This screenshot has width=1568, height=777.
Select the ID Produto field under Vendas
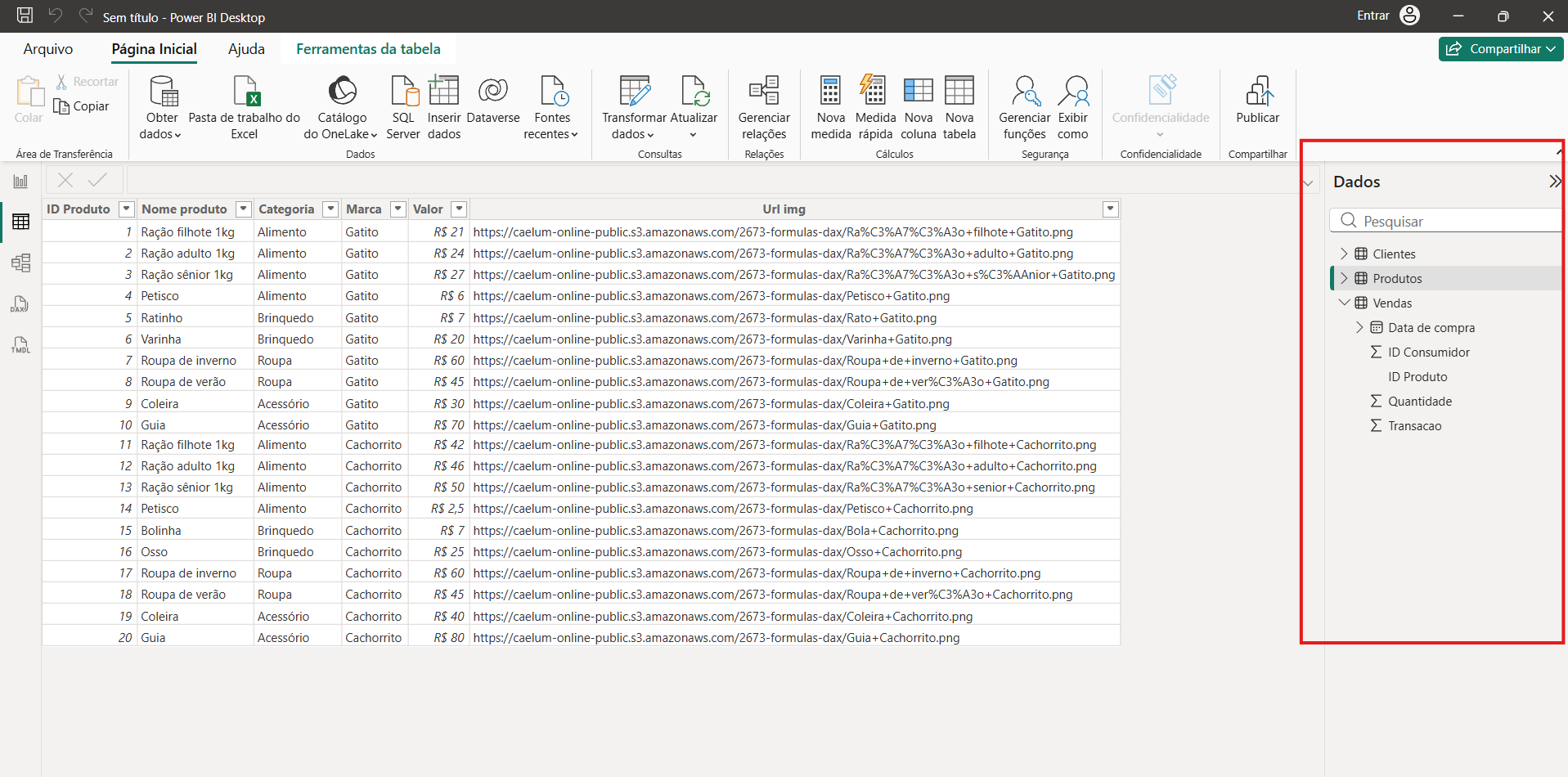point(1417,376)
